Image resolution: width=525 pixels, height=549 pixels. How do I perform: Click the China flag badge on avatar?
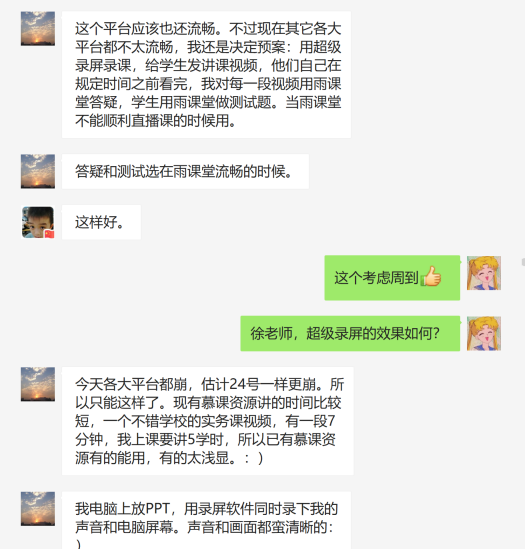(49, 234)
